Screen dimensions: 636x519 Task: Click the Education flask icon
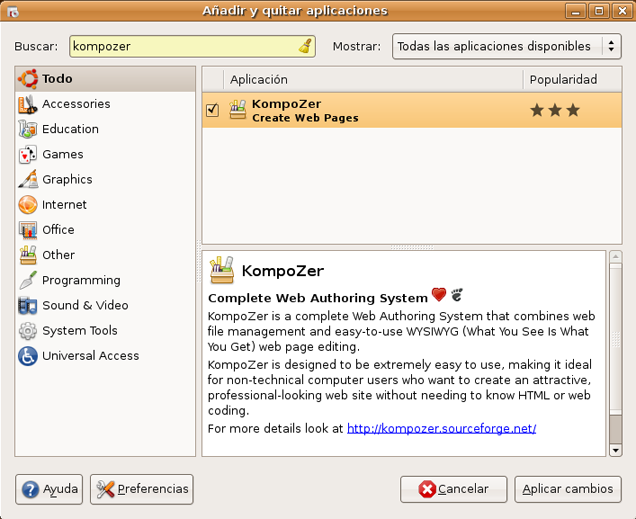pos(28,129)
